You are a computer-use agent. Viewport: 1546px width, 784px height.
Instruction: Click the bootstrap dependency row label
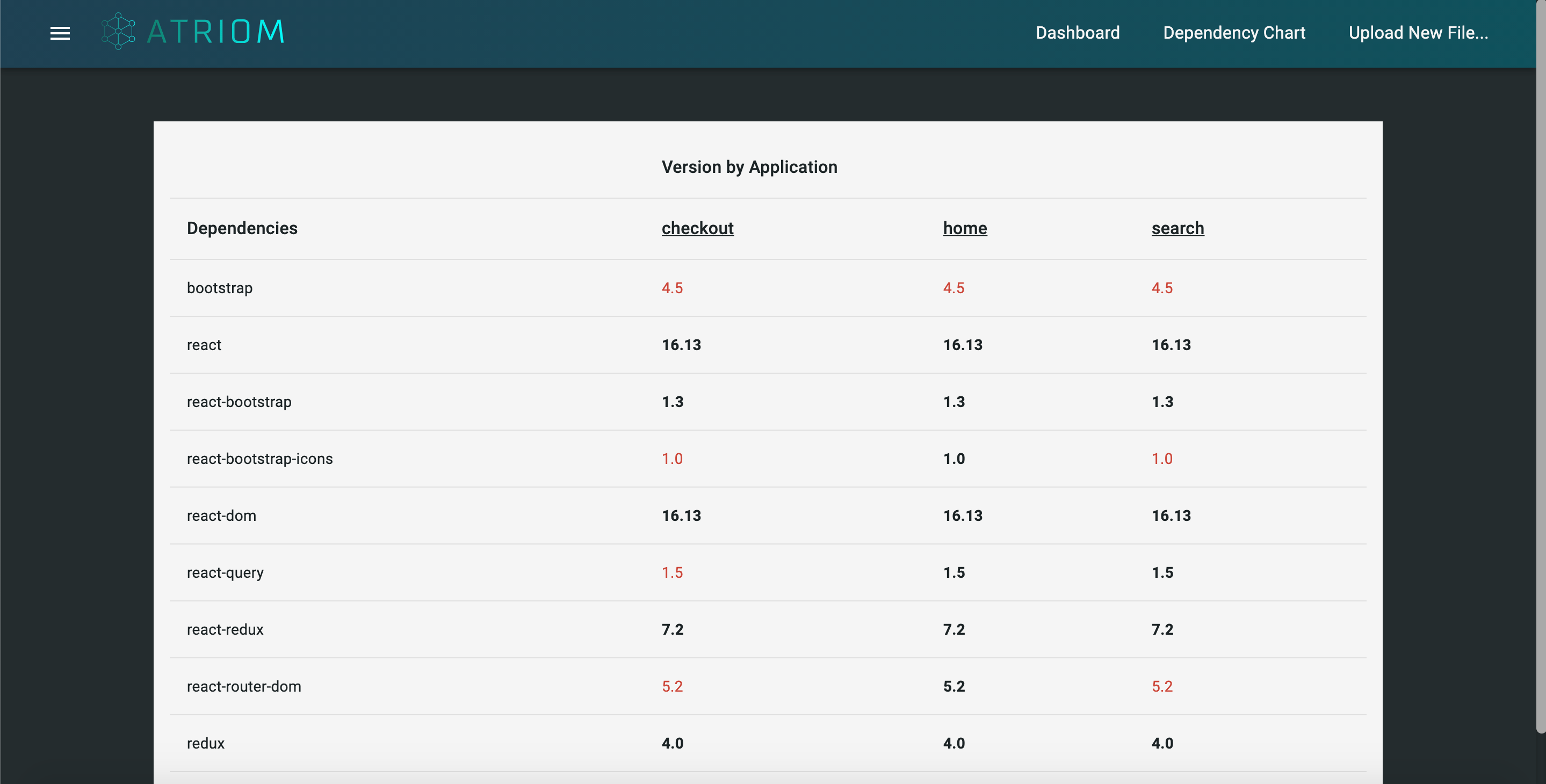(220, 288)
